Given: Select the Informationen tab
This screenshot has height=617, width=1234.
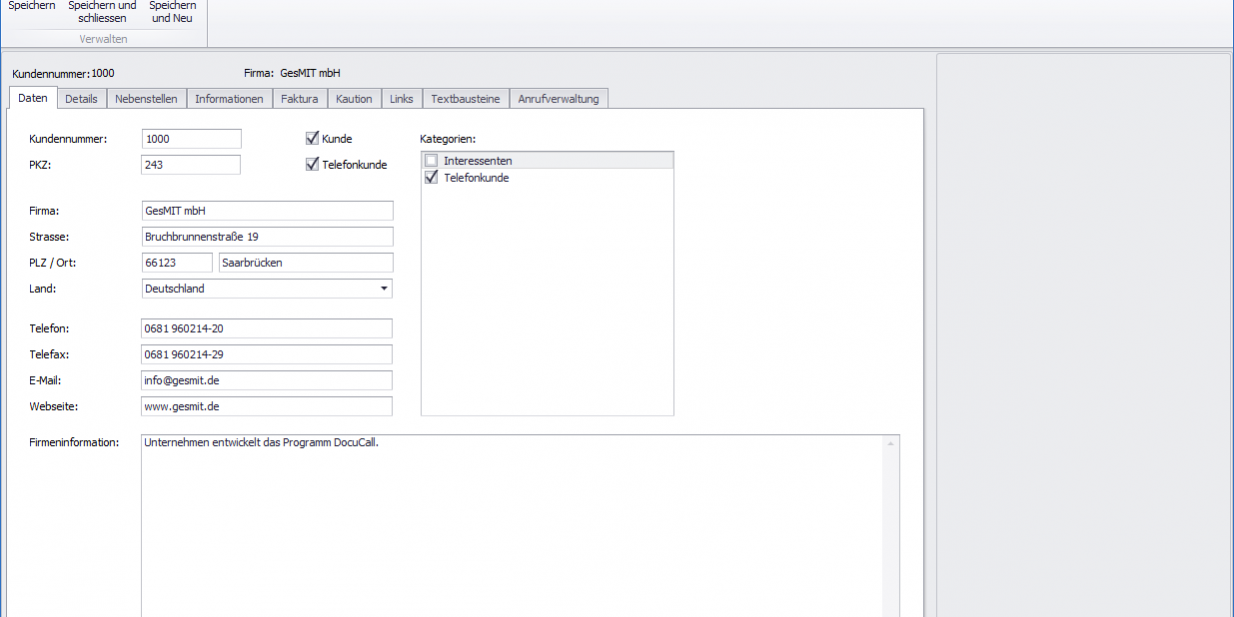Looking at the screenshot, I should 229,99.
